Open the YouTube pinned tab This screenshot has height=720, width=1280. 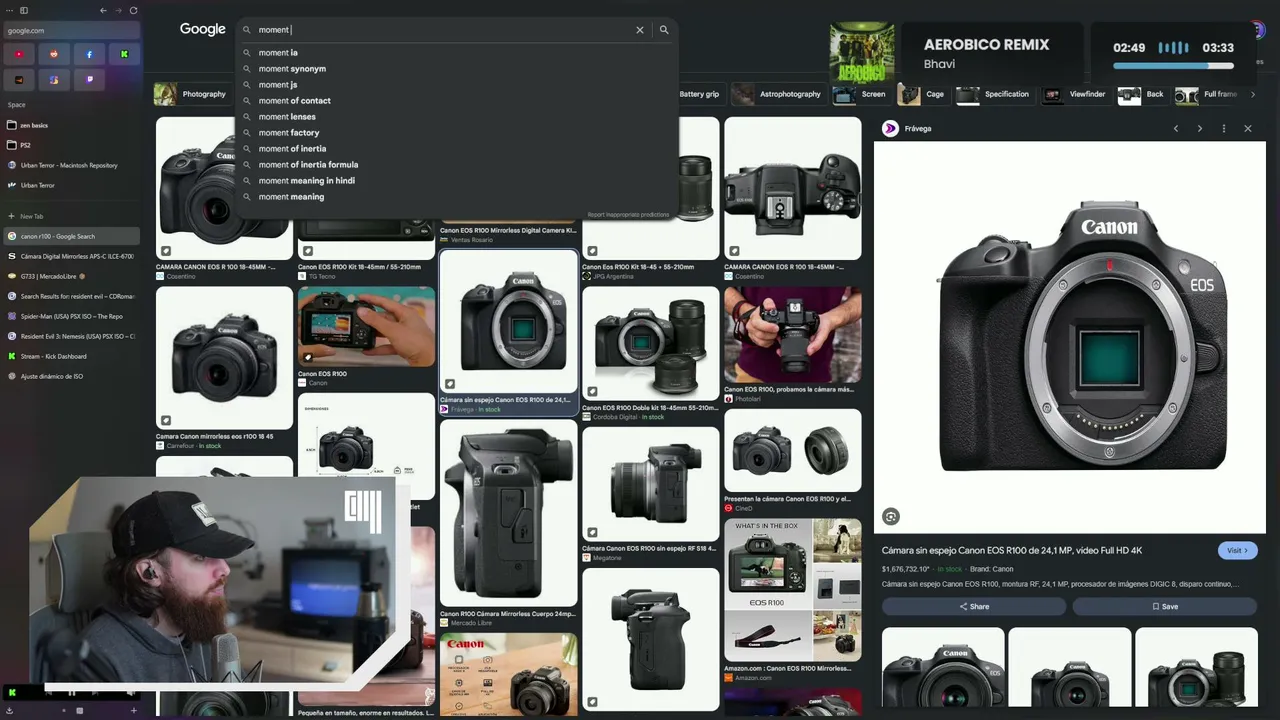[19, 54]
